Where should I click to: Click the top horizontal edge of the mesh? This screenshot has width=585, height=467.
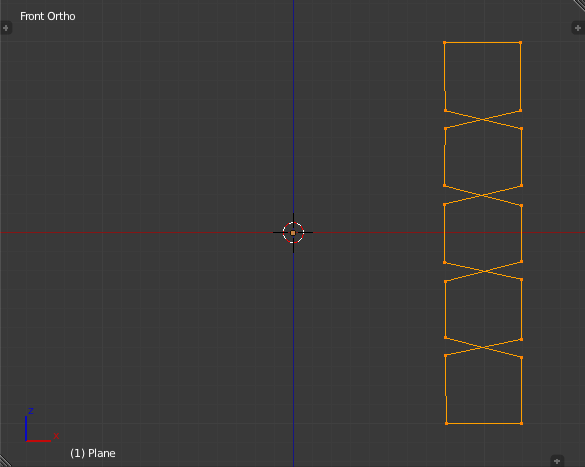(482, 43)
